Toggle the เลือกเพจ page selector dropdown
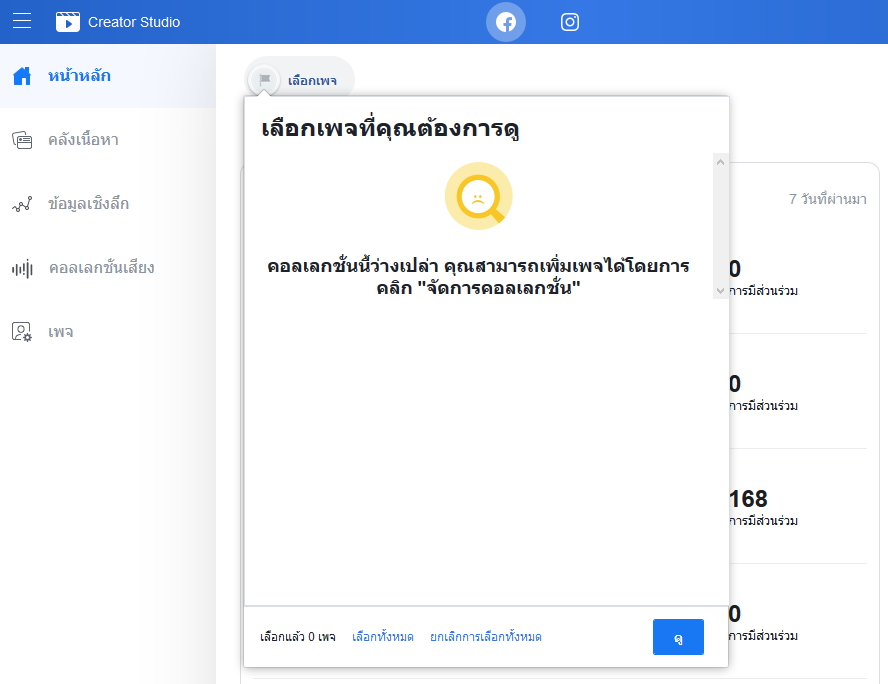The image size is (888, 684). tap(300, 80)
